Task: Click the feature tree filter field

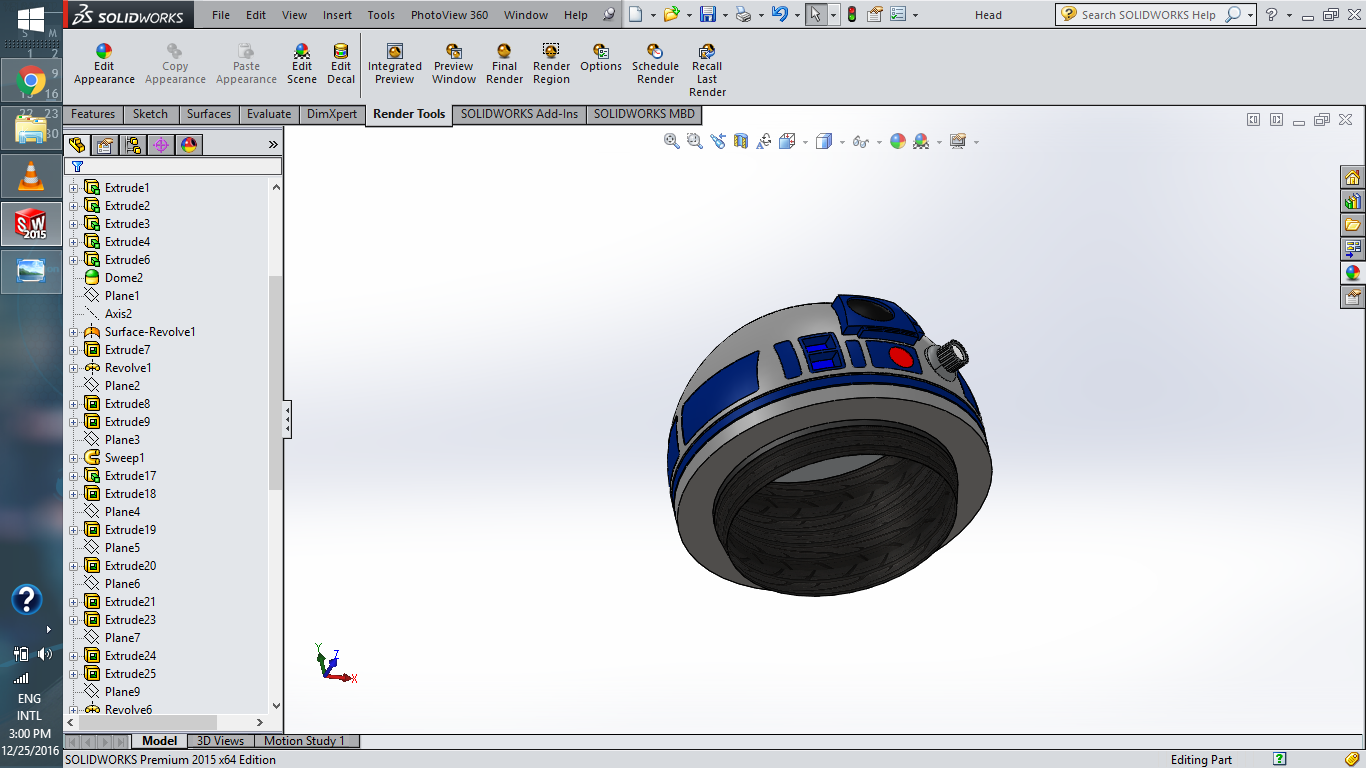Action: [x=173, y=166]
